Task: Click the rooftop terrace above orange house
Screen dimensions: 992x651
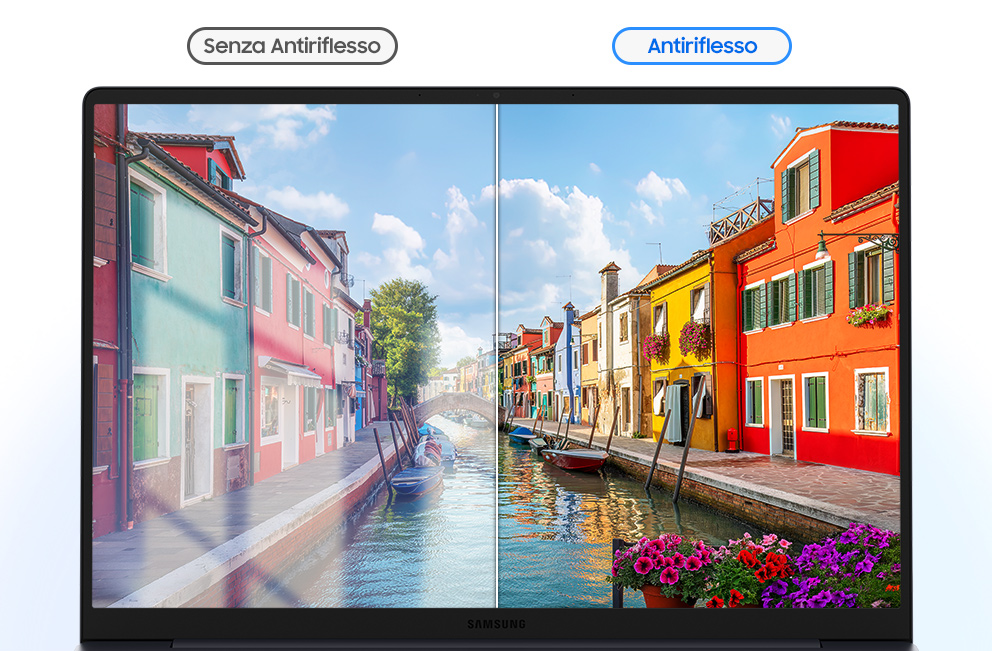Action: pos(740,220)
